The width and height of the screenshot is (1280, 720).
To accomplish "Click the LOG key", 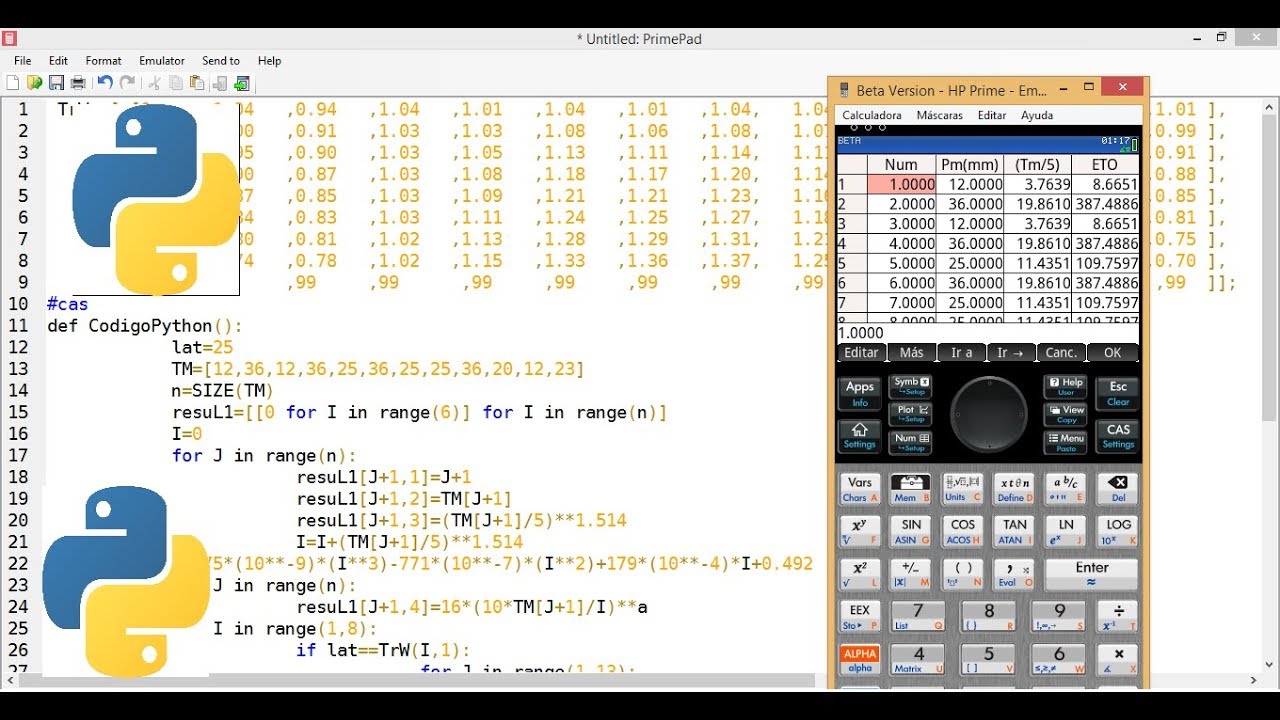I will 1118,531.
